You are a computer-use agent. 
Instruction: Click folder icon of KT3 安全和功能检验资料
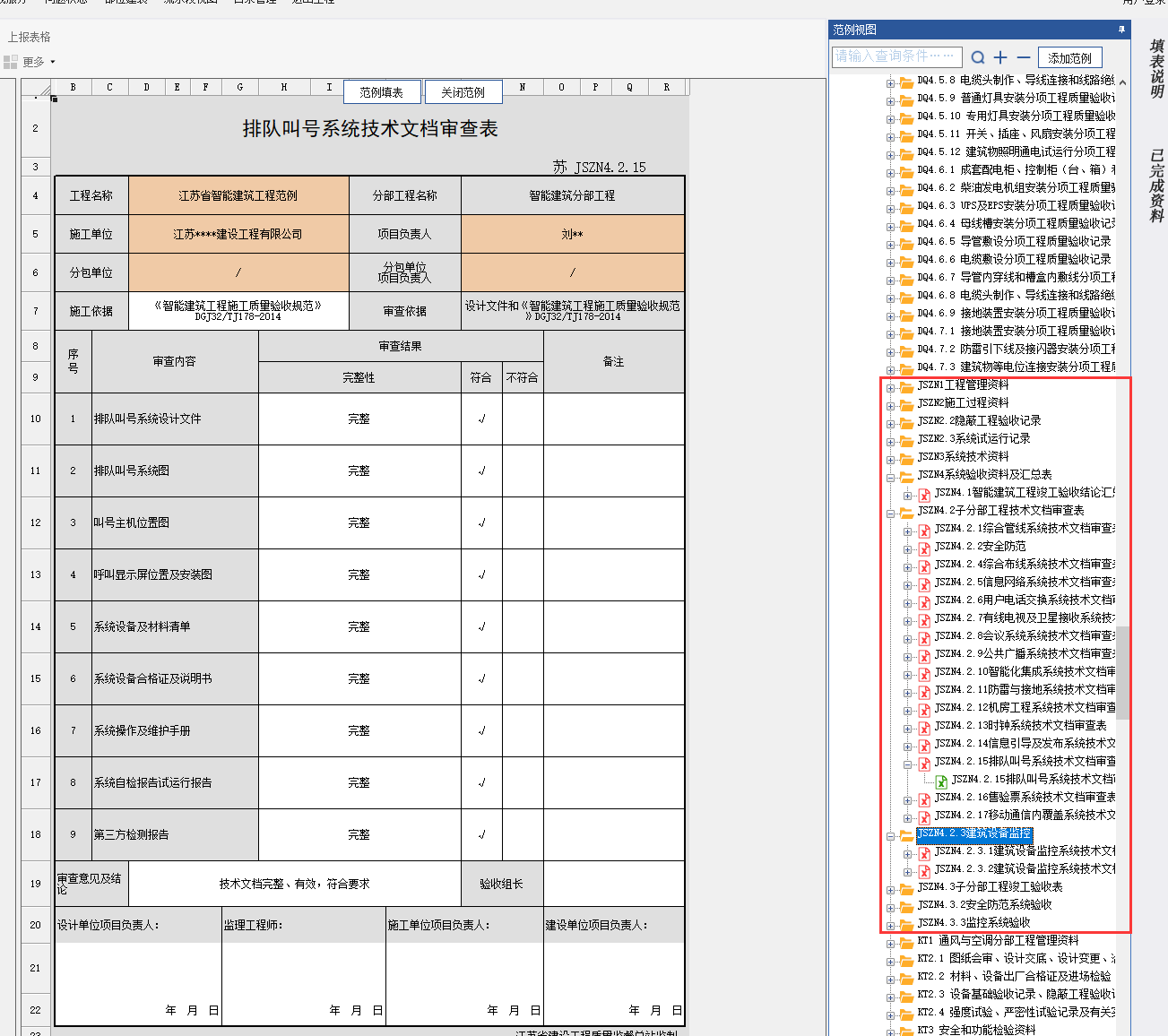(906, 1032)
